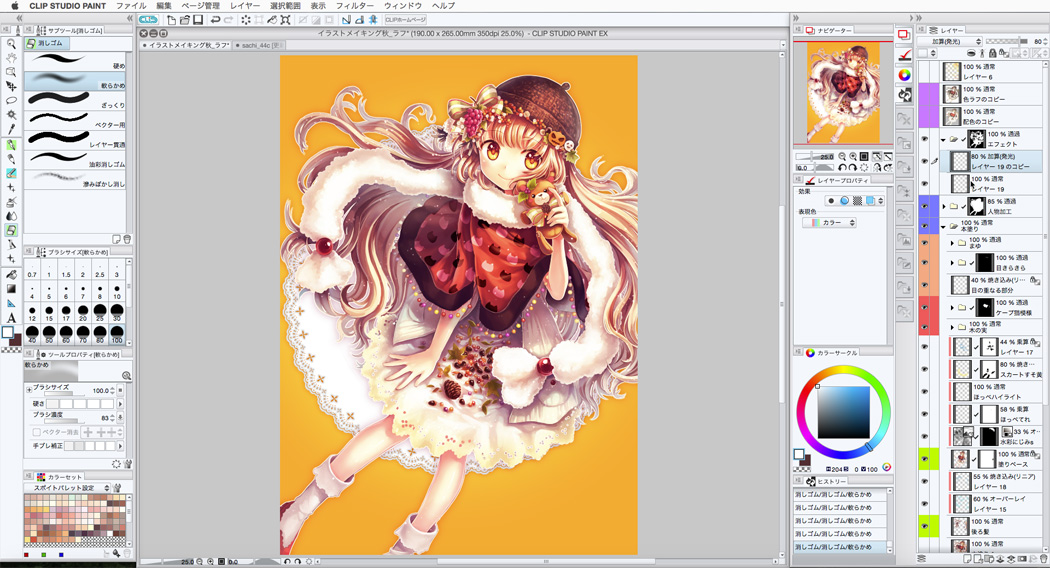Hide the 人物加工 folder layer
The image size is (1050, 568).
(x=925, y=206)
